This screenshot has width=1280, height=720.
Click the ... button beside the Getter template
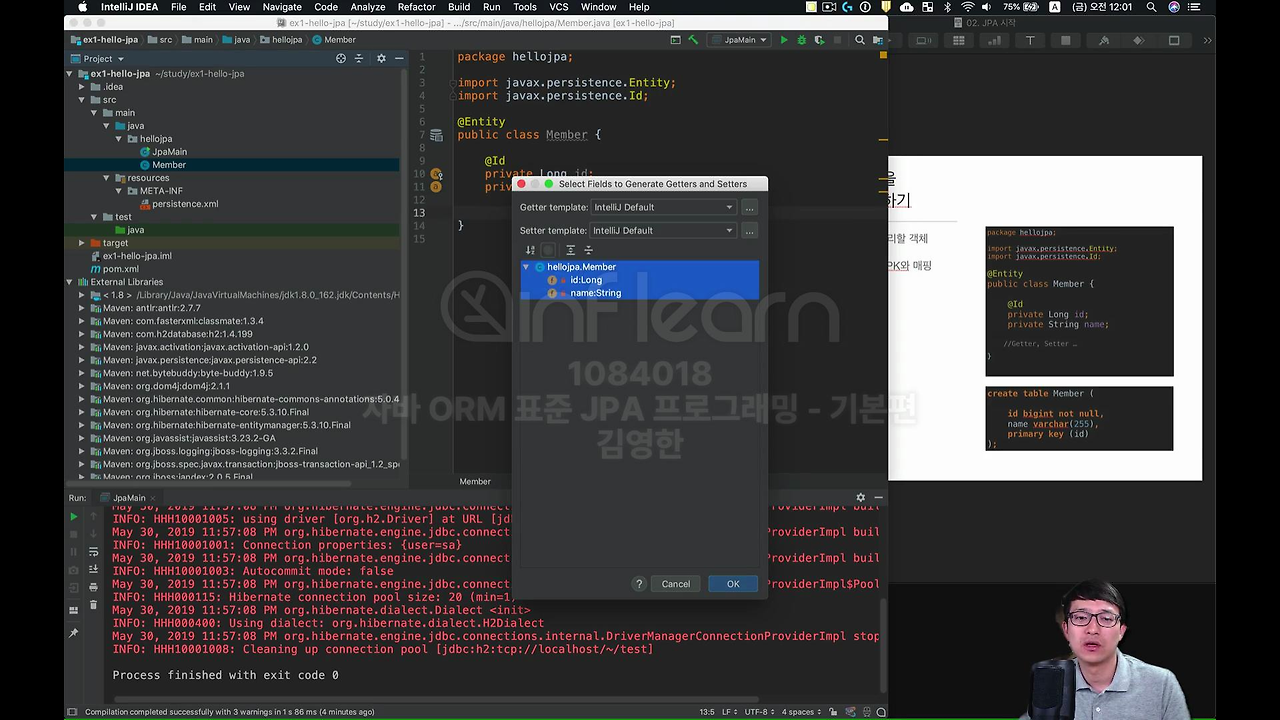[750, 207]
